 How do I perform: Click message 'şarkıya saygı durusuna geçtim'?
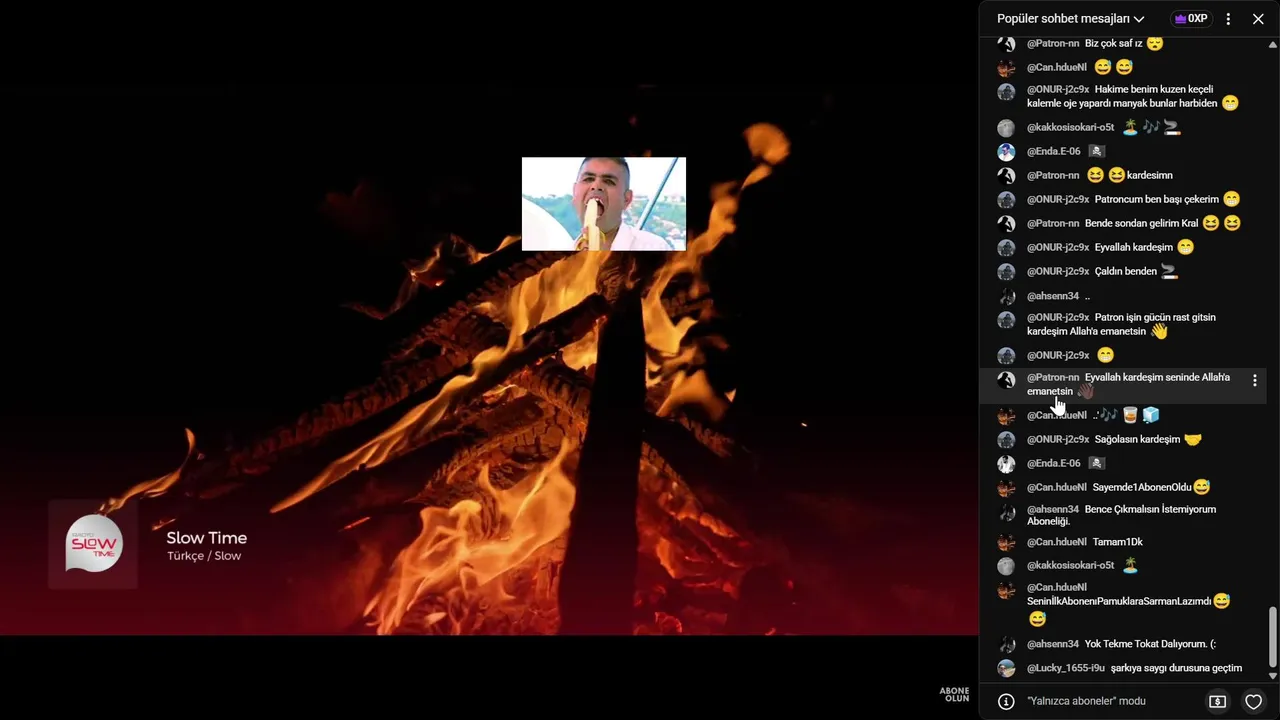tap(1176, 668)
